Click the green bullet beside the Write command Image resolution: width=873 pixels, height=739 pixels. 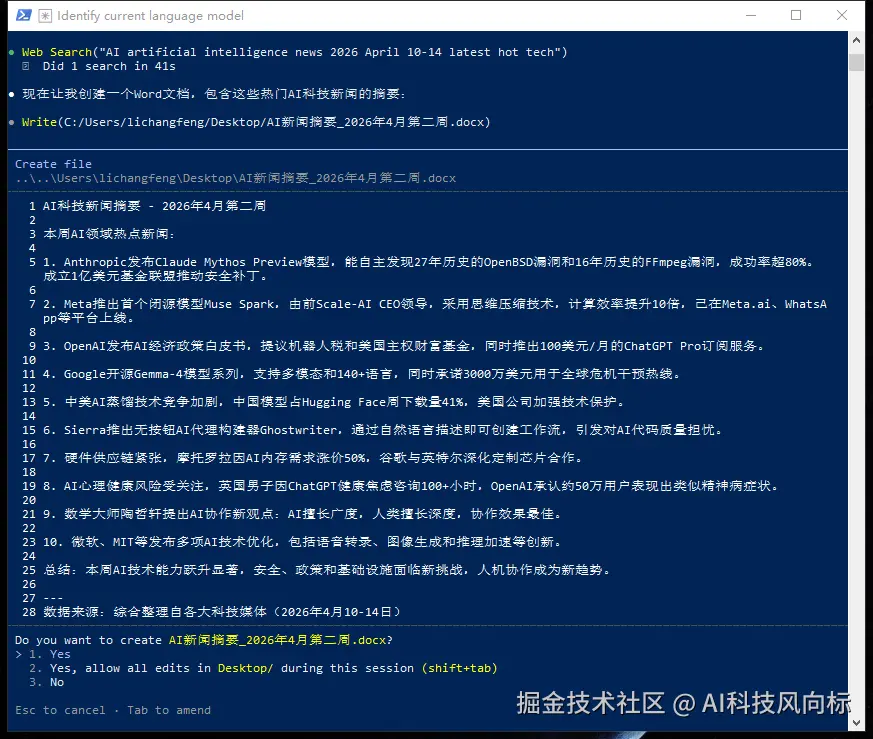[10, 122]
